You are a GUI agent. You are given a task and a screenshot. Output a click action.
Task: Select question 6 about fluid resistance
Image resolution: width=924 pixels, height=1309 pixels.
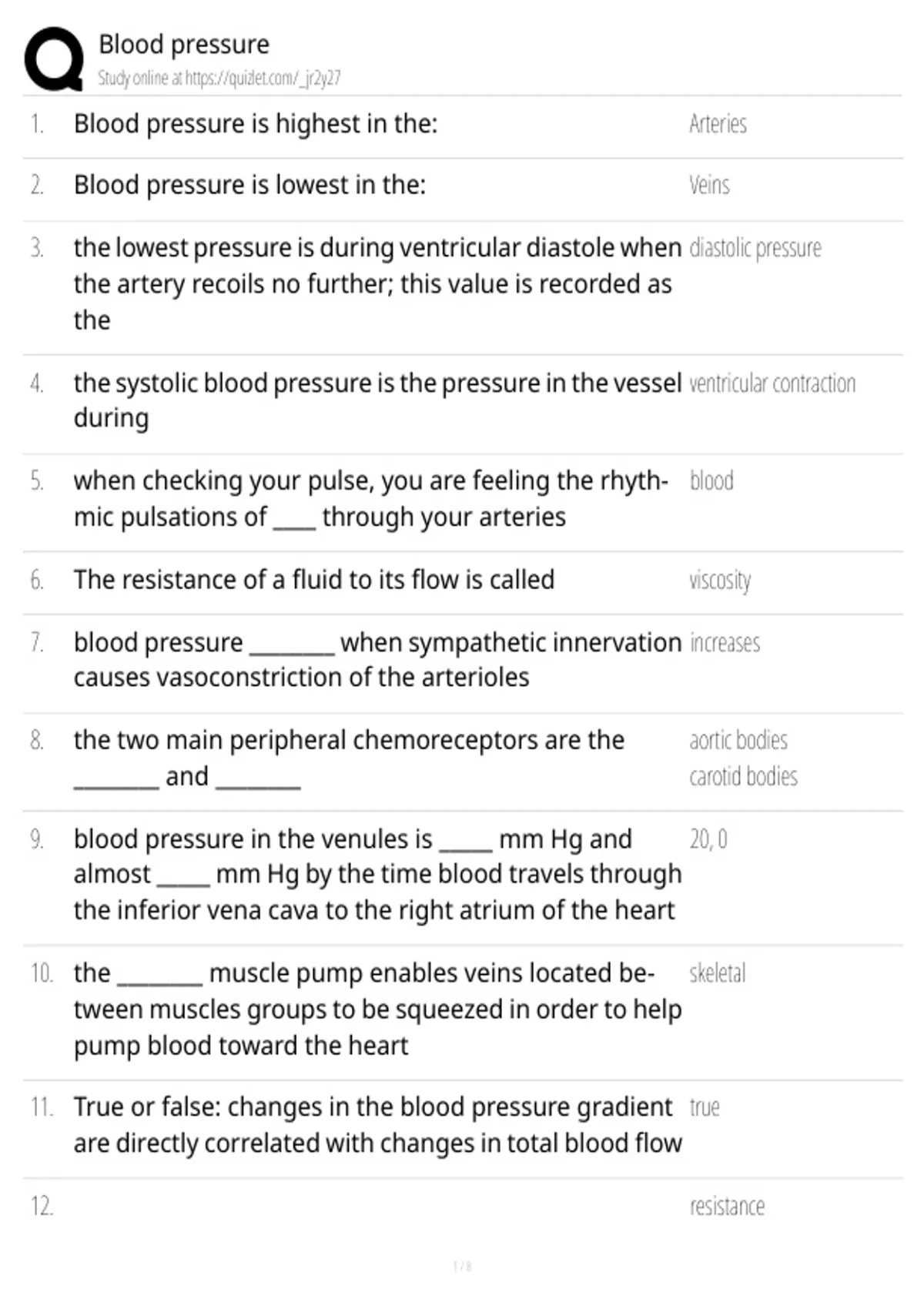tap(314, 580)
